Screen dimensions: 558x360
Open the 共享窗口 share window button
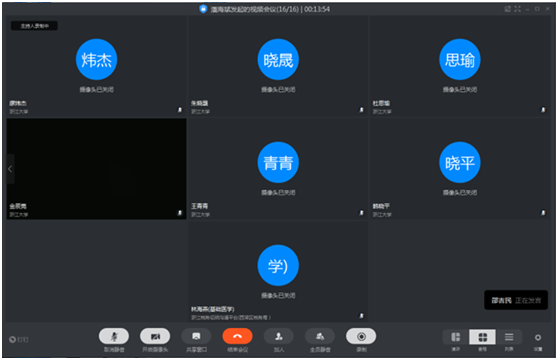[196, 336]
